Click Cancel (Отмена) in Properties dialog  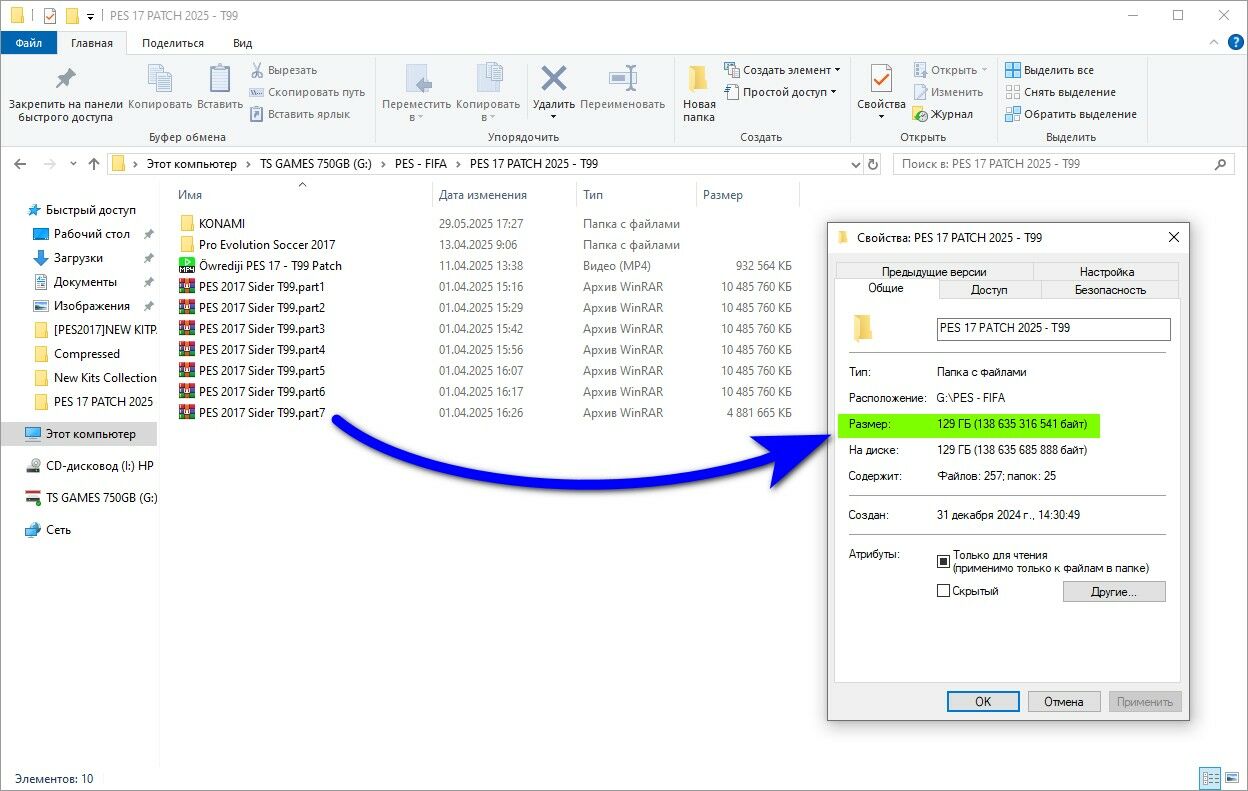1064,702
